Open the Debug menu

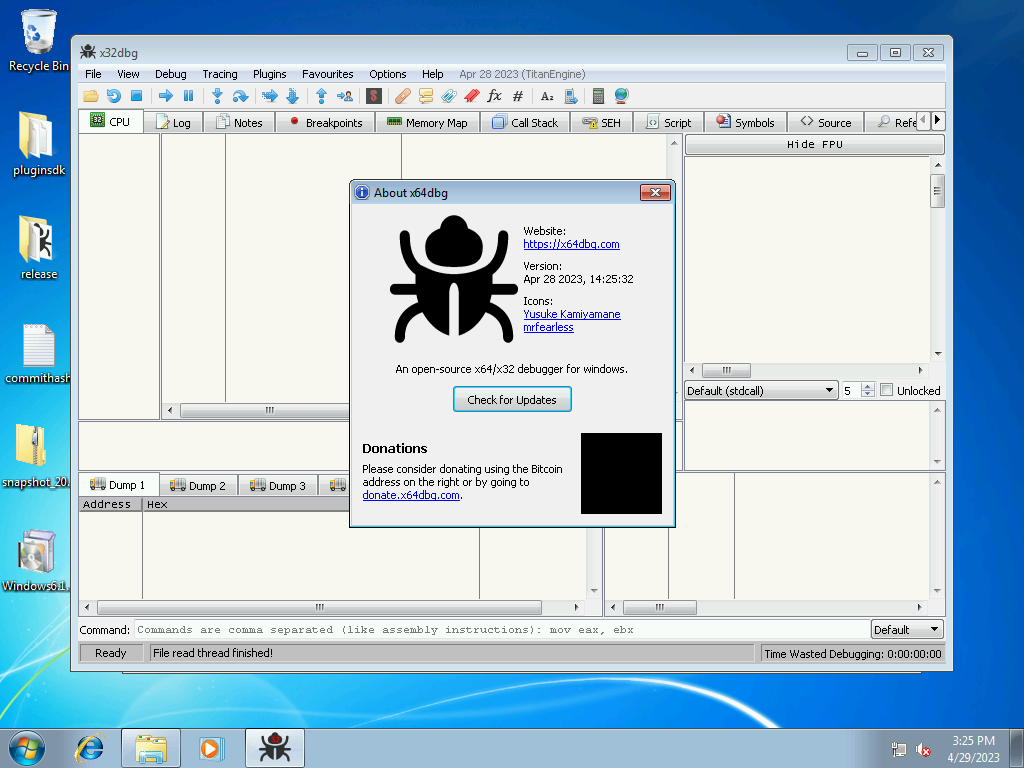click(x=170, y=74)
